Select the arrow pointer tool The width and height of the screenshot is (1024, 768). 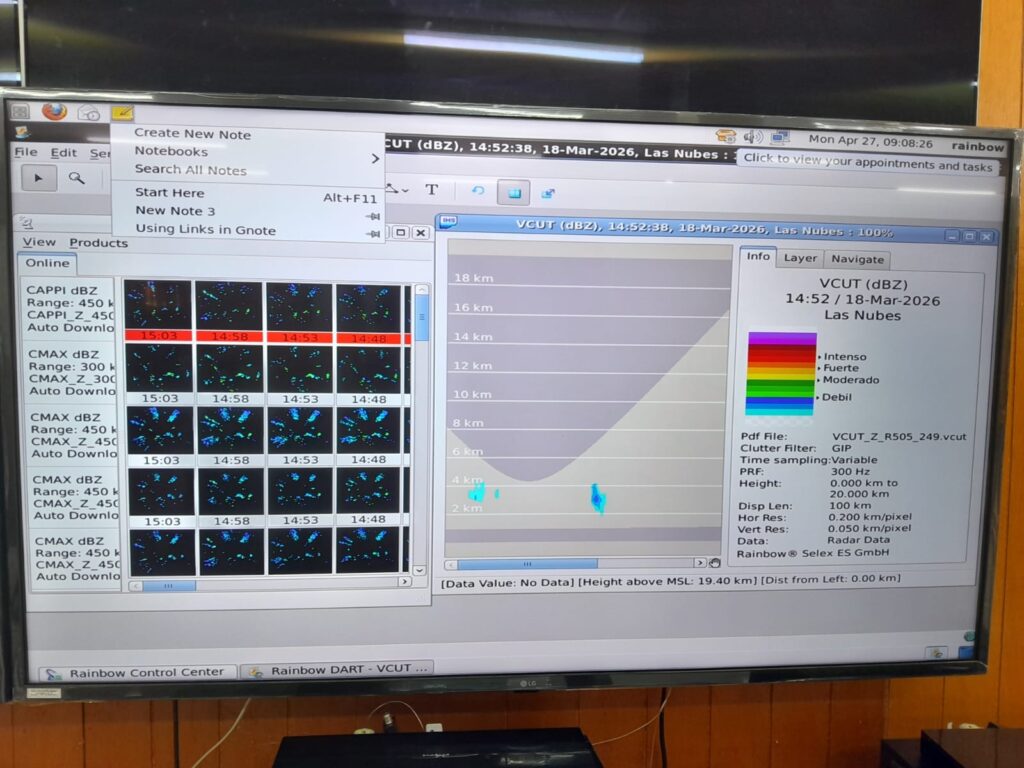[x=39, y=179]
